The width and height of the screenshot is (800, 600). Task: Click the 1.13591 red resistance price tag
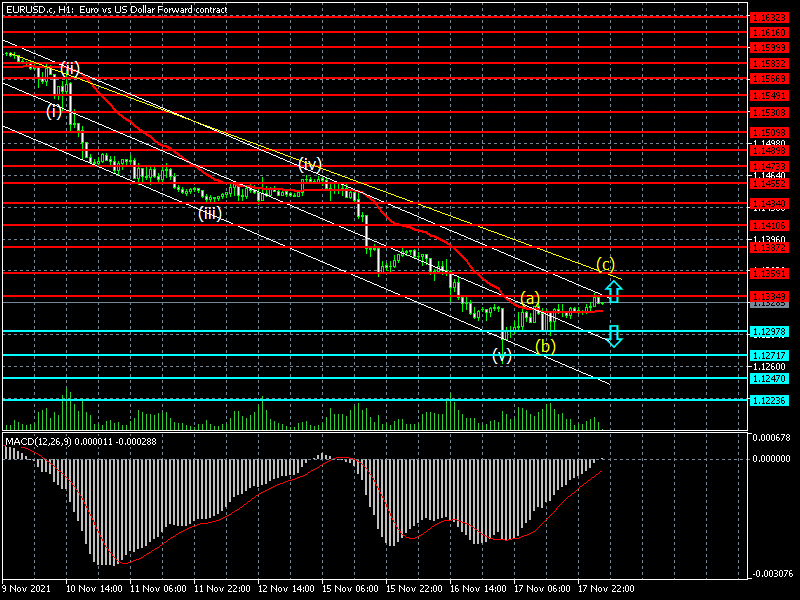[x=769, y=272]
